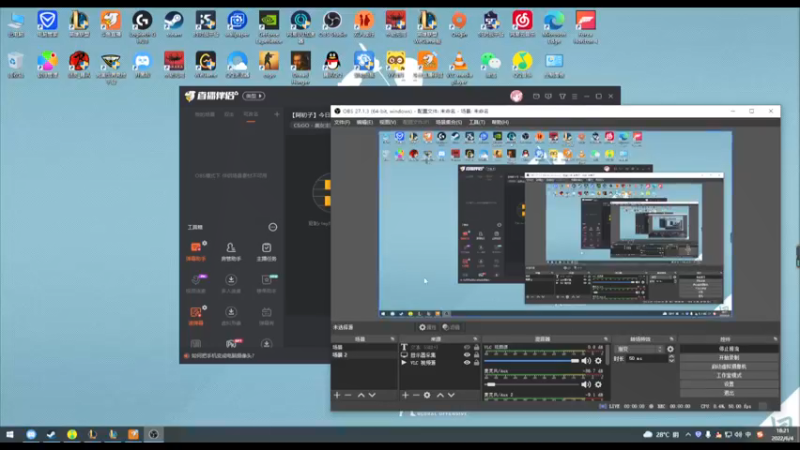Toggle visibility of text source in OBS
This screenshot has width=800, height=450.
coord(466,347)
